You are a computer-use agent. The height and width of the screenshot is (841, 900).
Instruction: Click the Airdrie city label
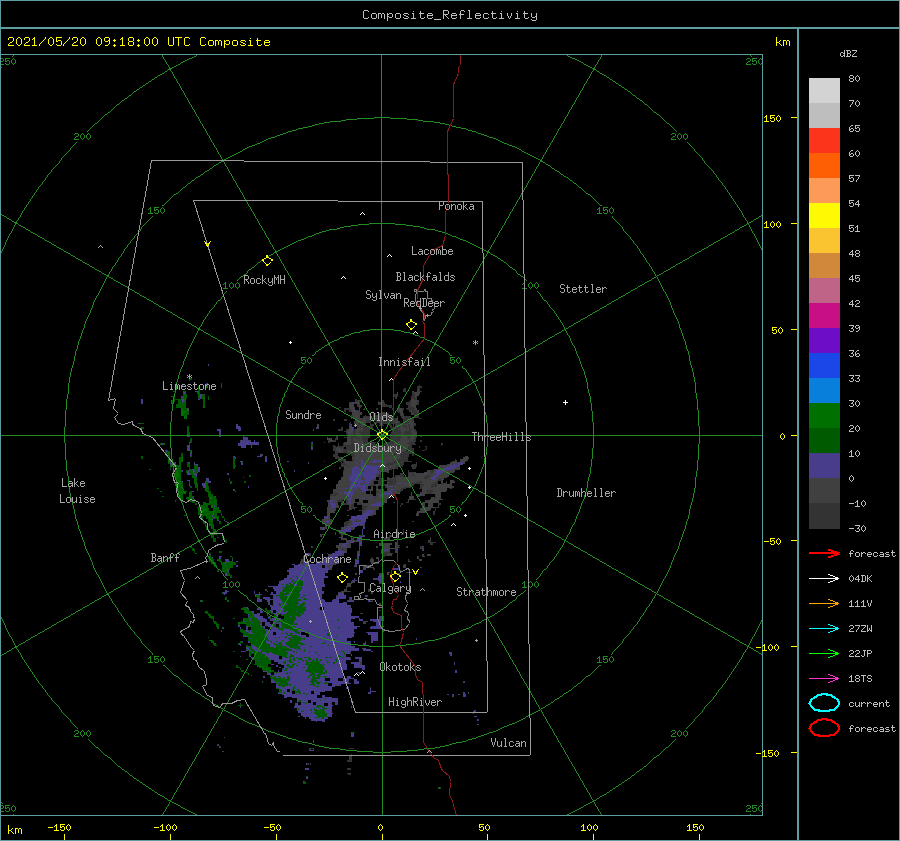[x=394, y=534]
